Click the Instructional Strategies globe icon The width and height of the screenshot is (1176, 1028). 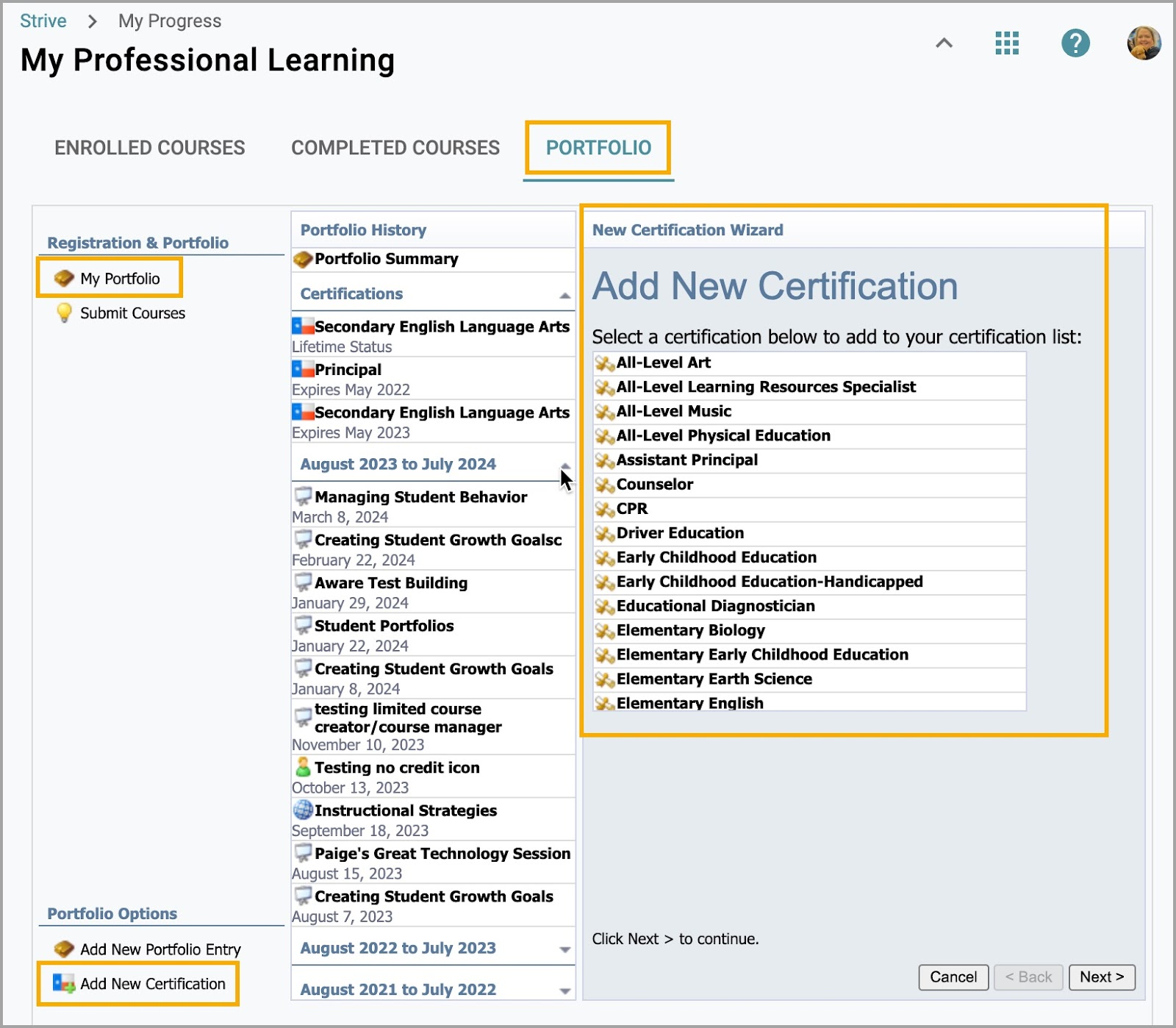point(303,810)
